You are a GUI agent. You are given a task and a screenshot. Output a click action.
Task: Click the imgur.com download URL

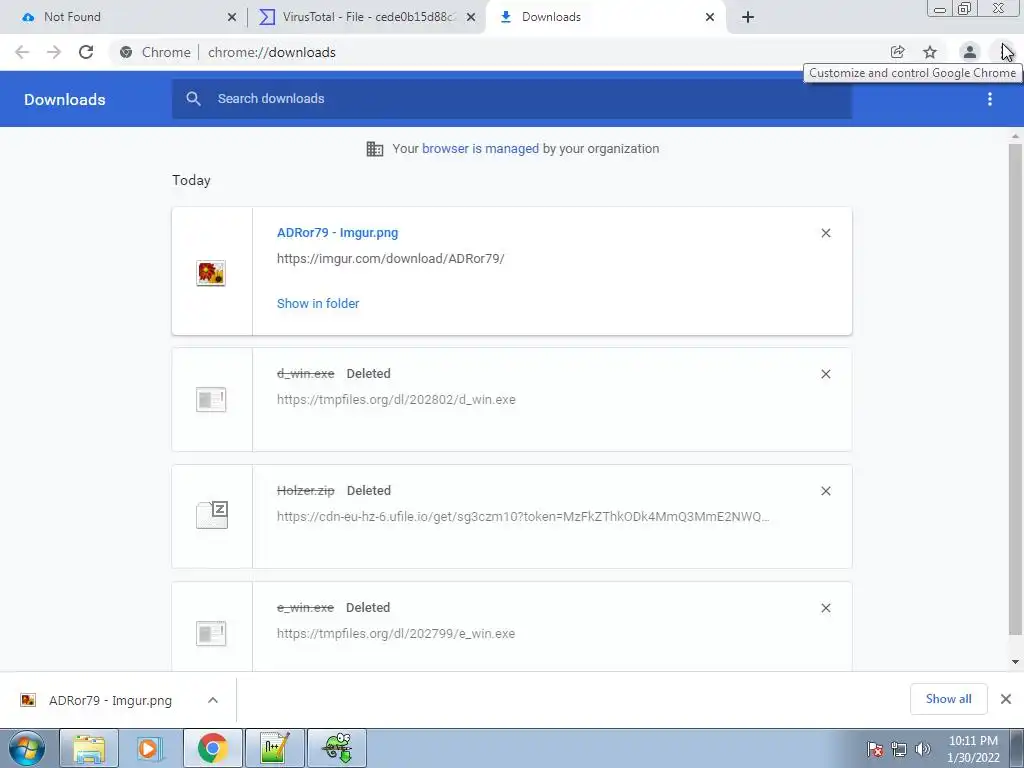(391, 259)
